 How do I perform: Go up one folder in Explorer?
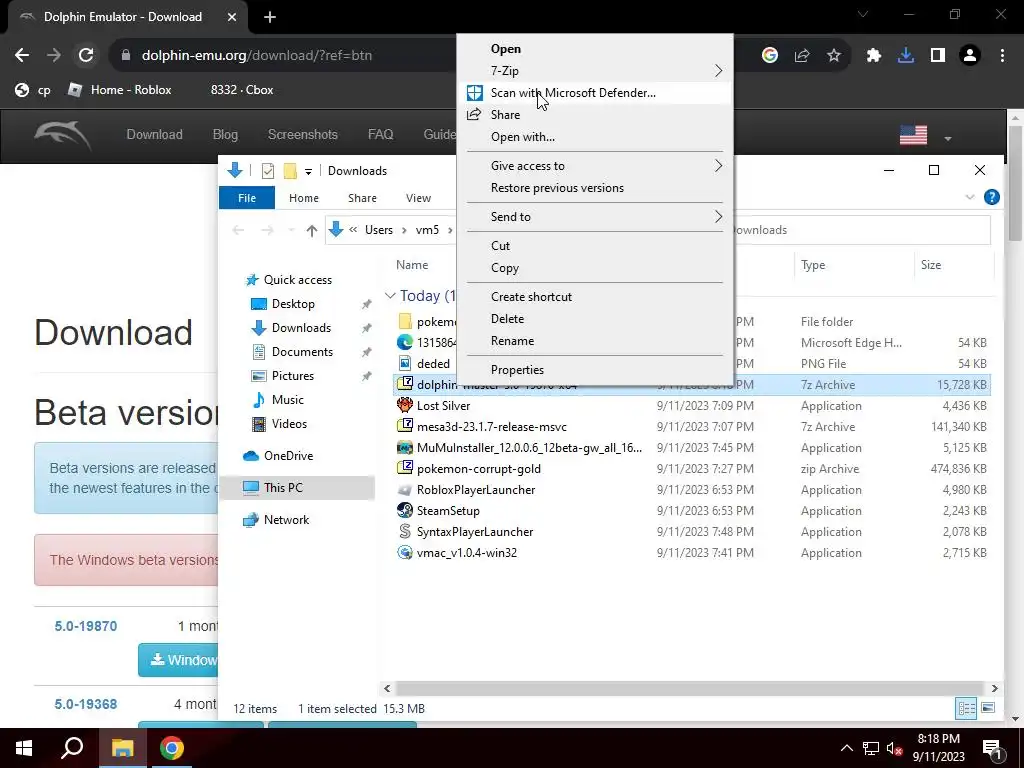click(312, 230)
